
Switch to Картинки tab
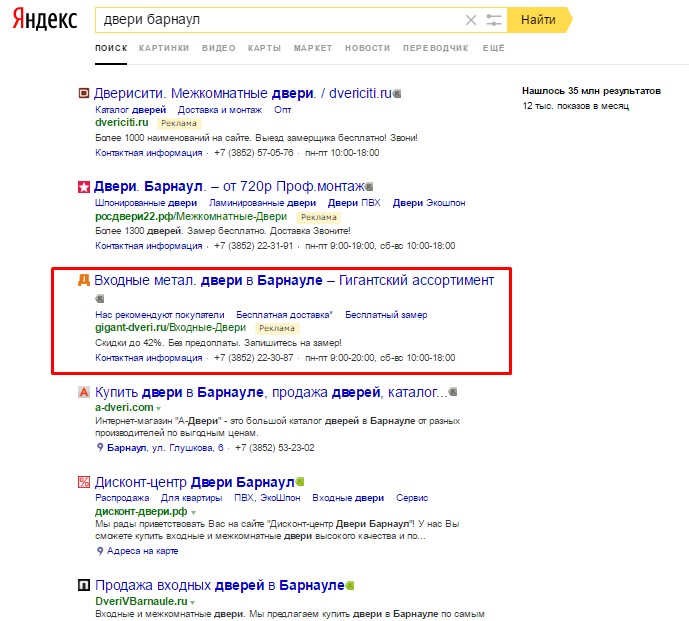click(164, 48)
